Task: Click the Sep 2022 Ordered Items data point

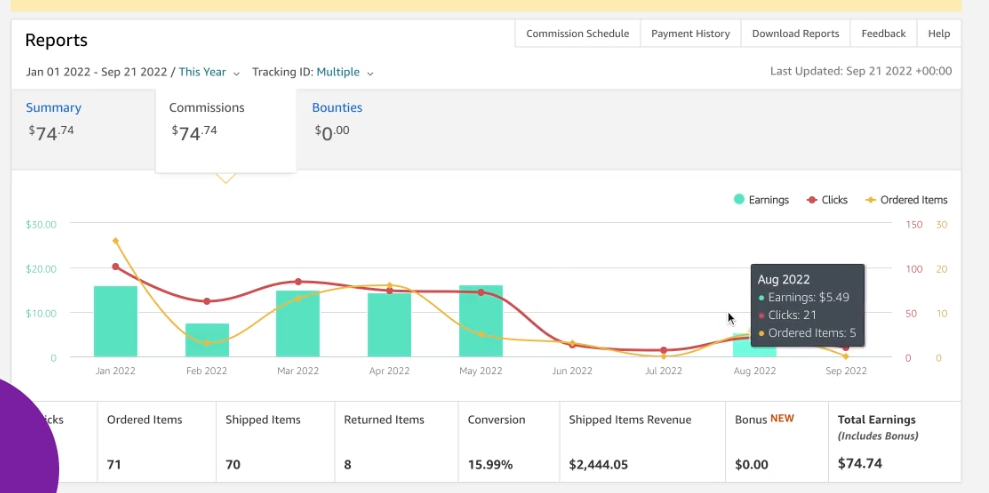Action: 846,356
